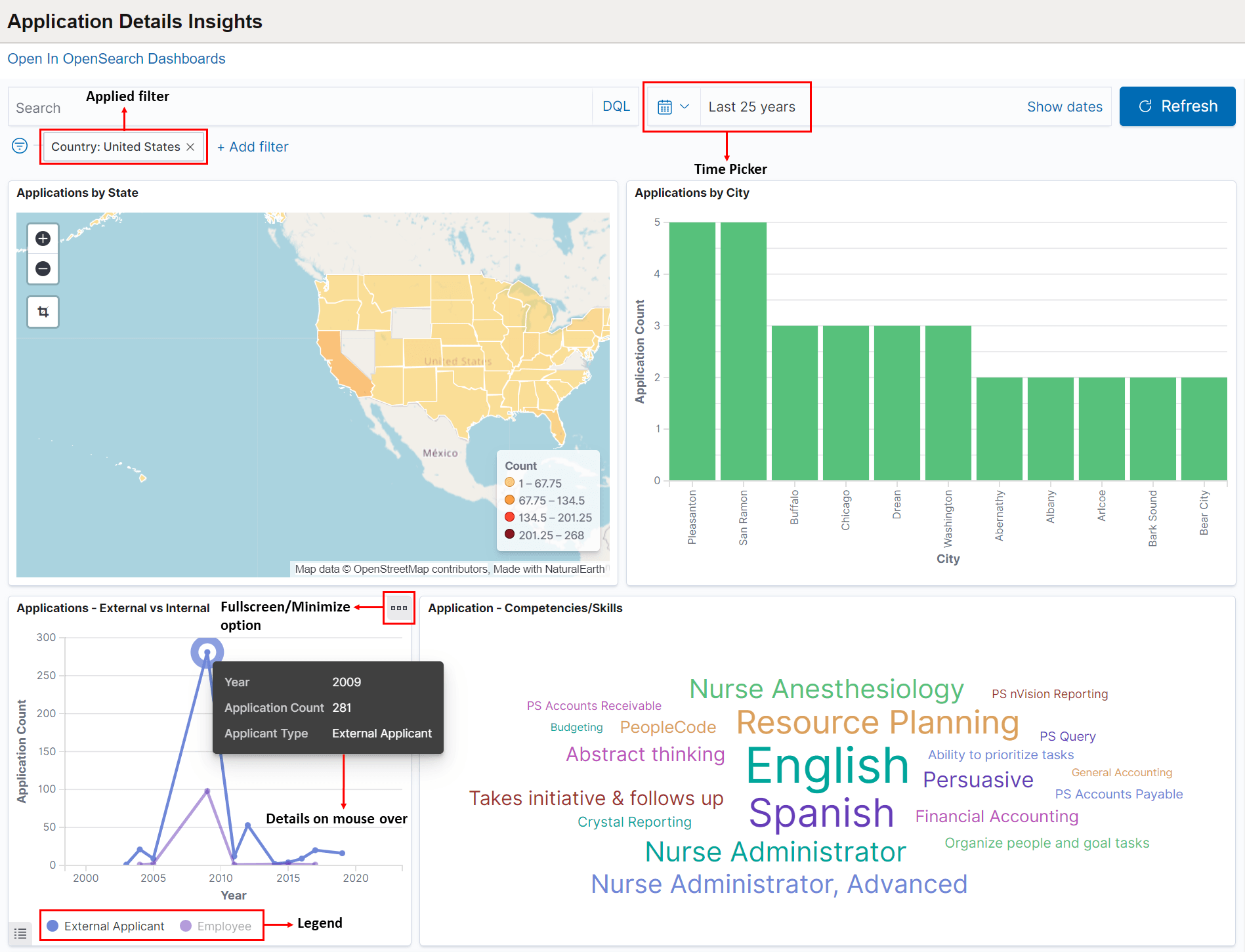Select the darkest Count legend swatch on map
Viewport: 1245px width, 952px height.
509,534
